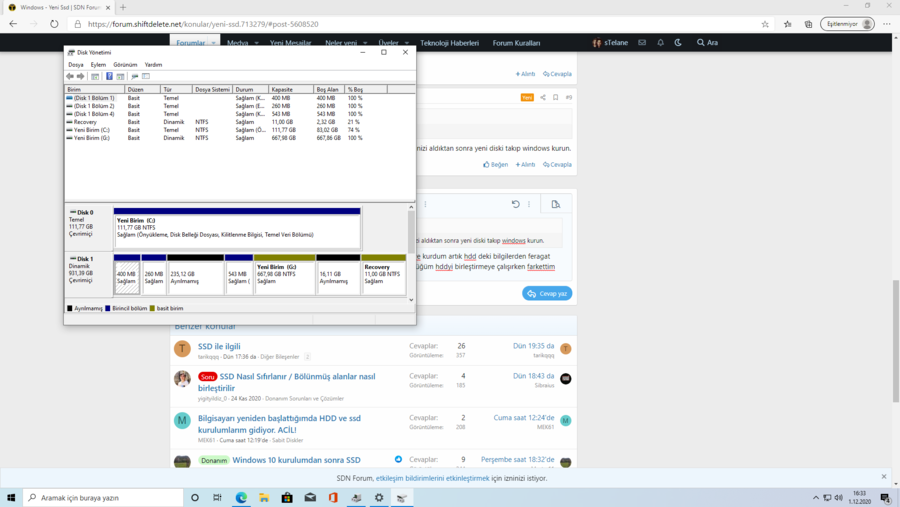Click Beğen on post #9

tap(495, 165)
